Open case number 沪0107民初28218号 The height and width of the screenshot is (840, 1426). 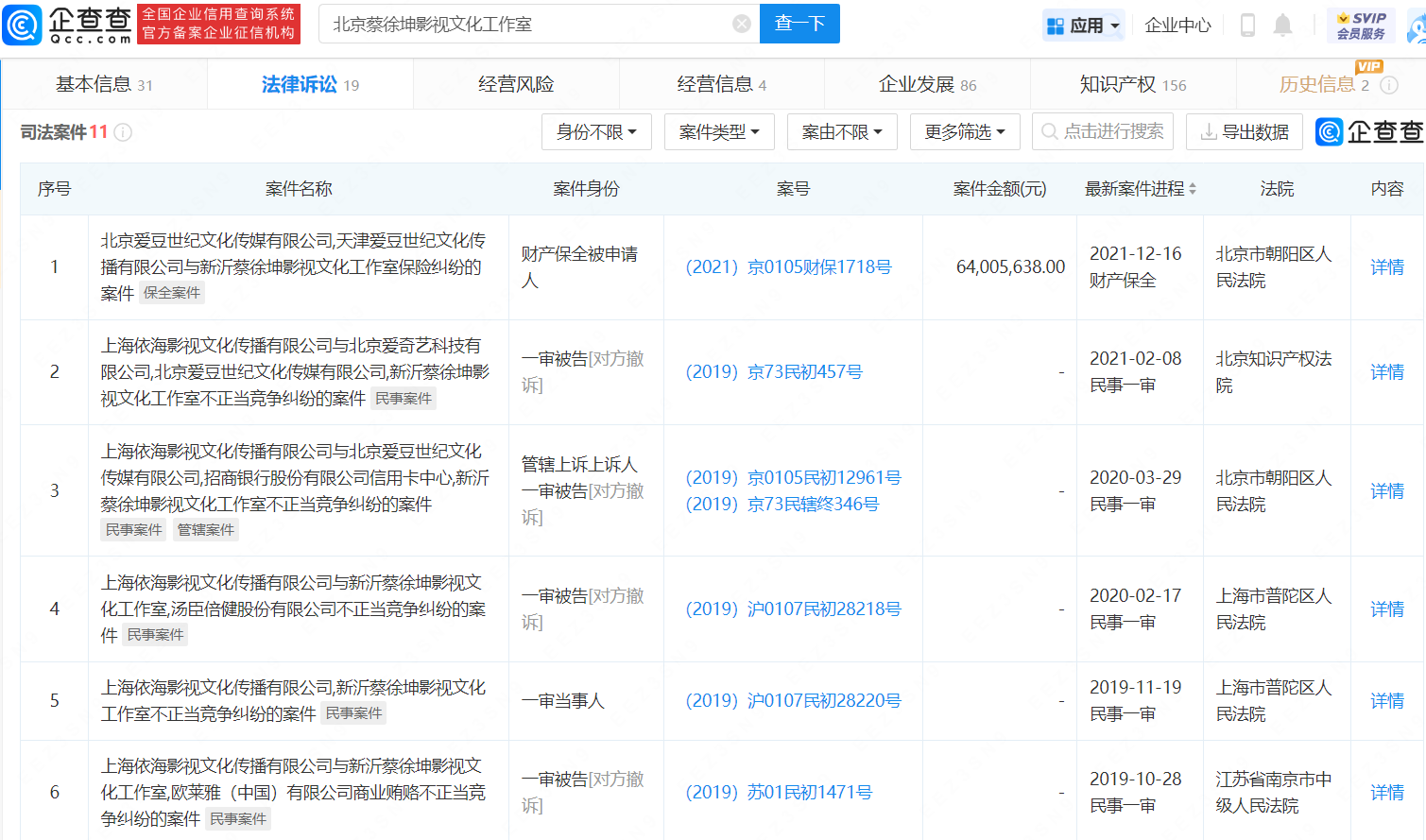tap(793, 609)
